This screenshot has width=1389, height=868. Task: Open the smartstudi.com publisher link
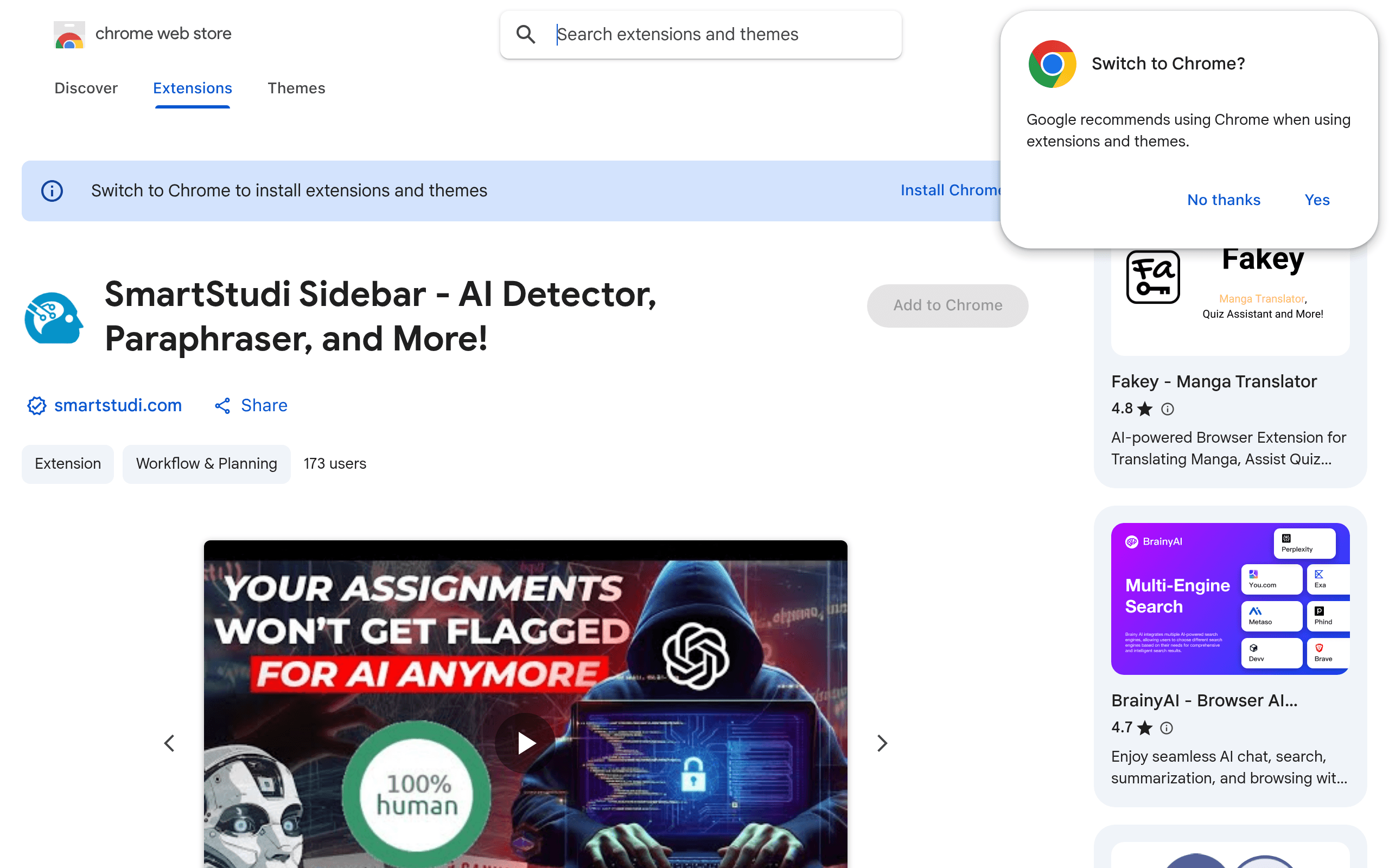click(118, 406)
